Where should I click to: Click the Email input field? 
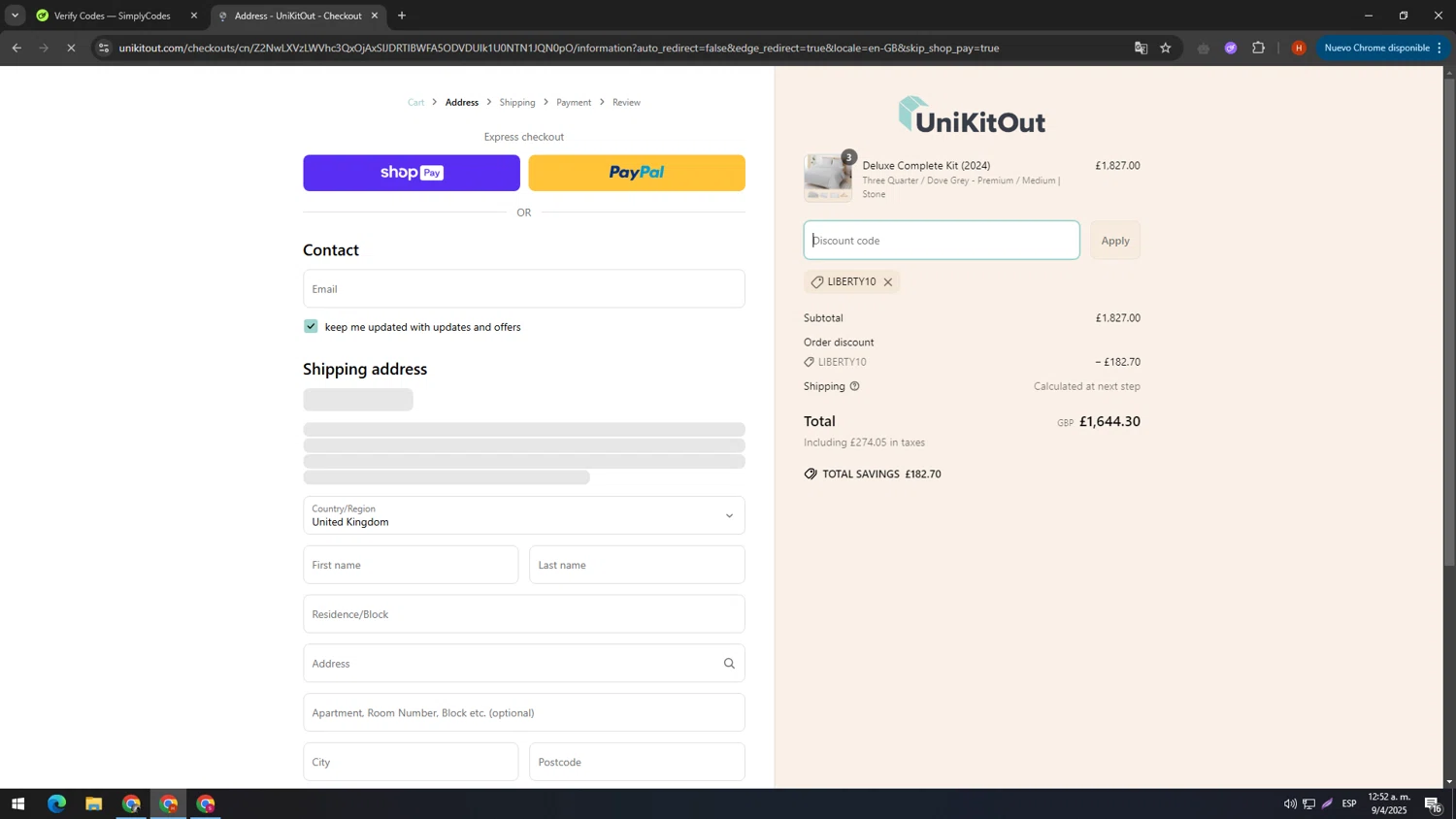(x=524, y=289)
